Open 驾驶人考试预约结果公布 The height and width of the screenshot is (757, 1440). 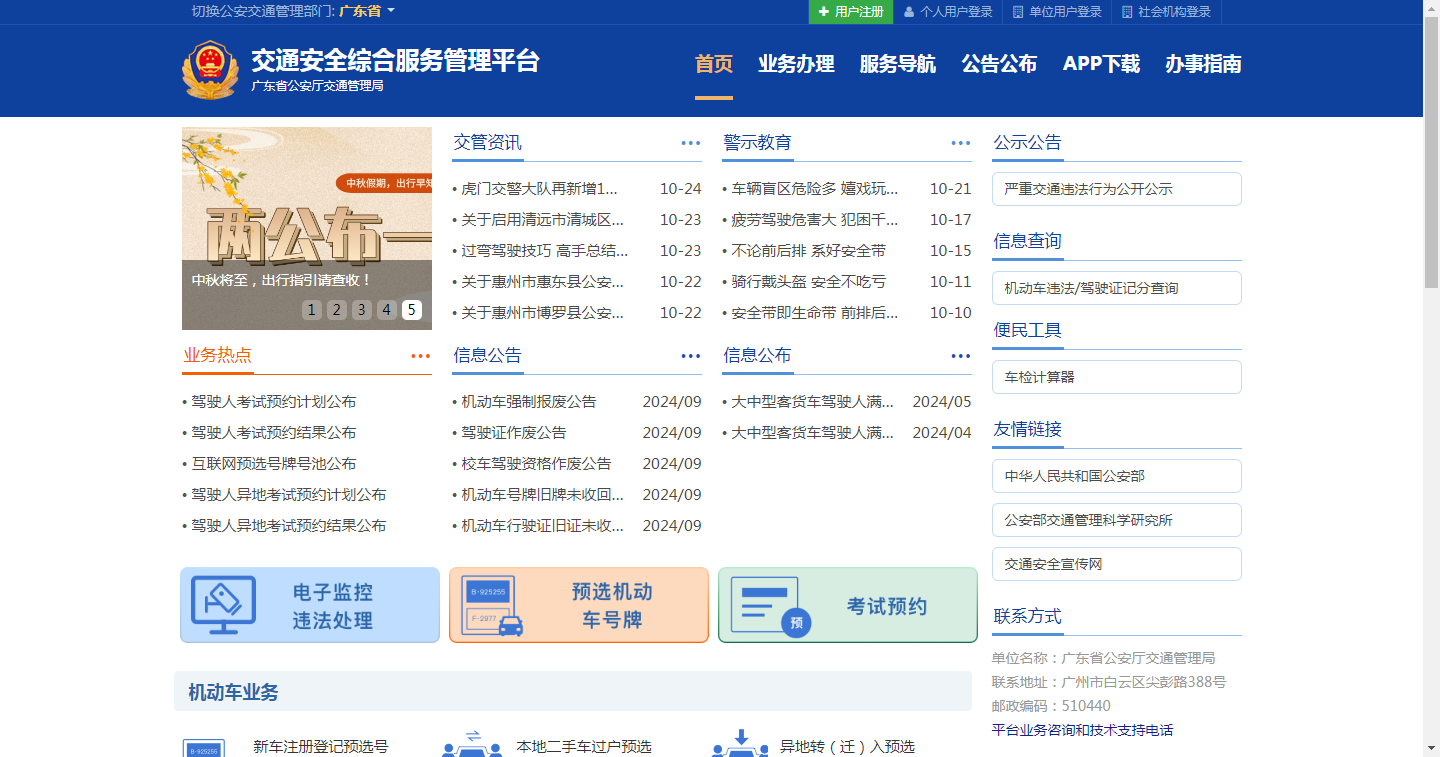click(x=274, y=433)
